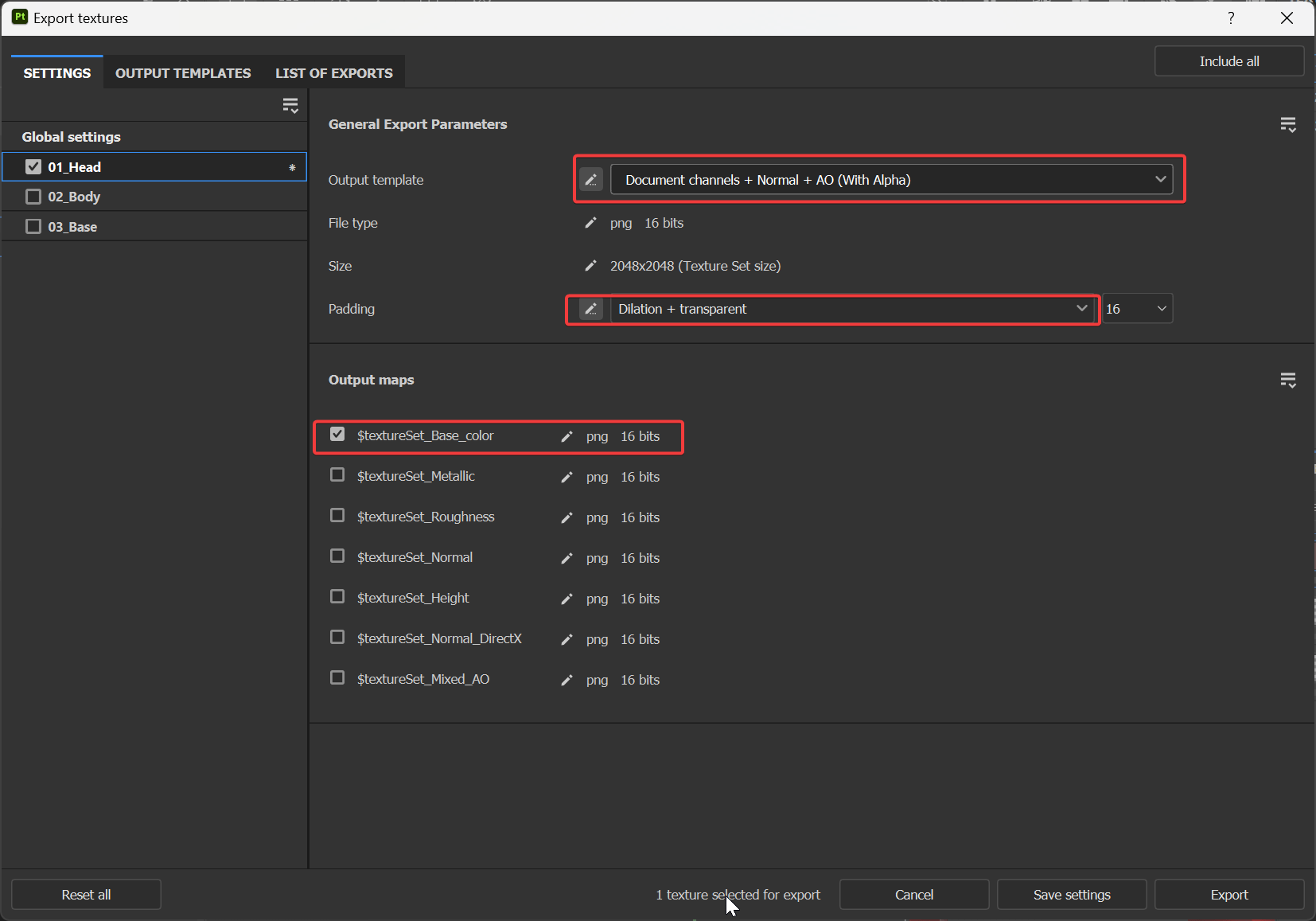
Task: Edit the Output template settings via pencil icon
Action: pos(591,180)
